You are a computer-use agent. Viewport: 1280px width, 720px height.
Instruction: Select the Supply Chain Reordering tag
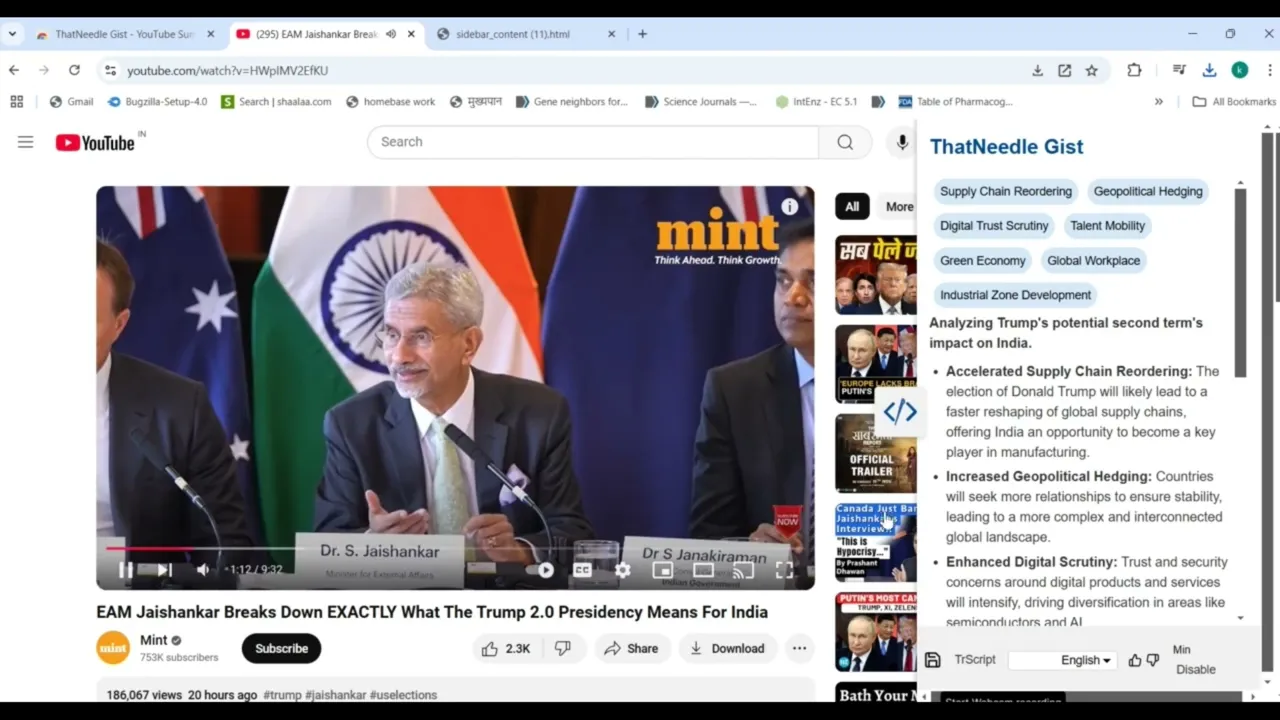tap(1005, 191)
